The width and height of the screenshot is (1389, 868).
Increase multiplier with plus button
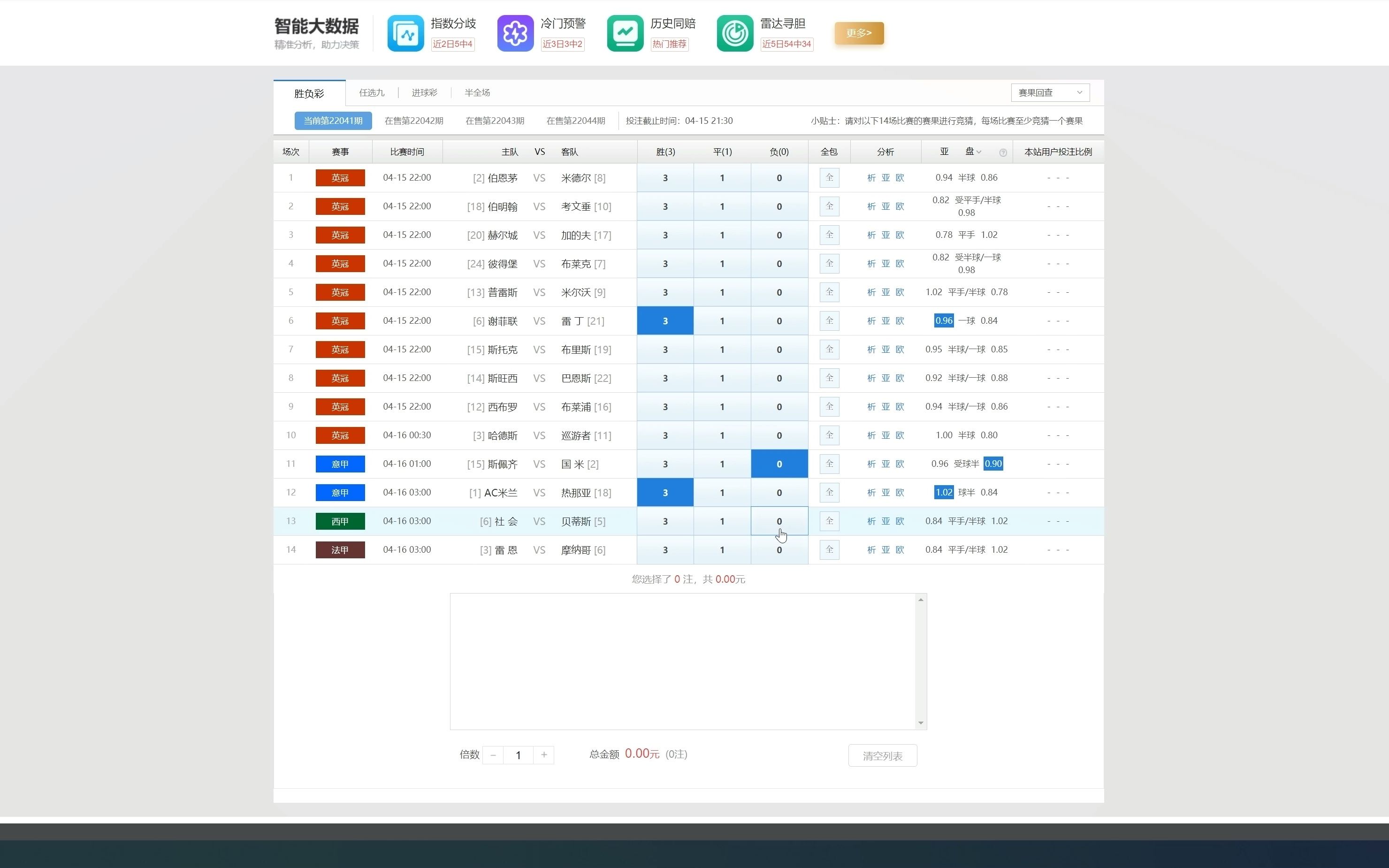543,755
